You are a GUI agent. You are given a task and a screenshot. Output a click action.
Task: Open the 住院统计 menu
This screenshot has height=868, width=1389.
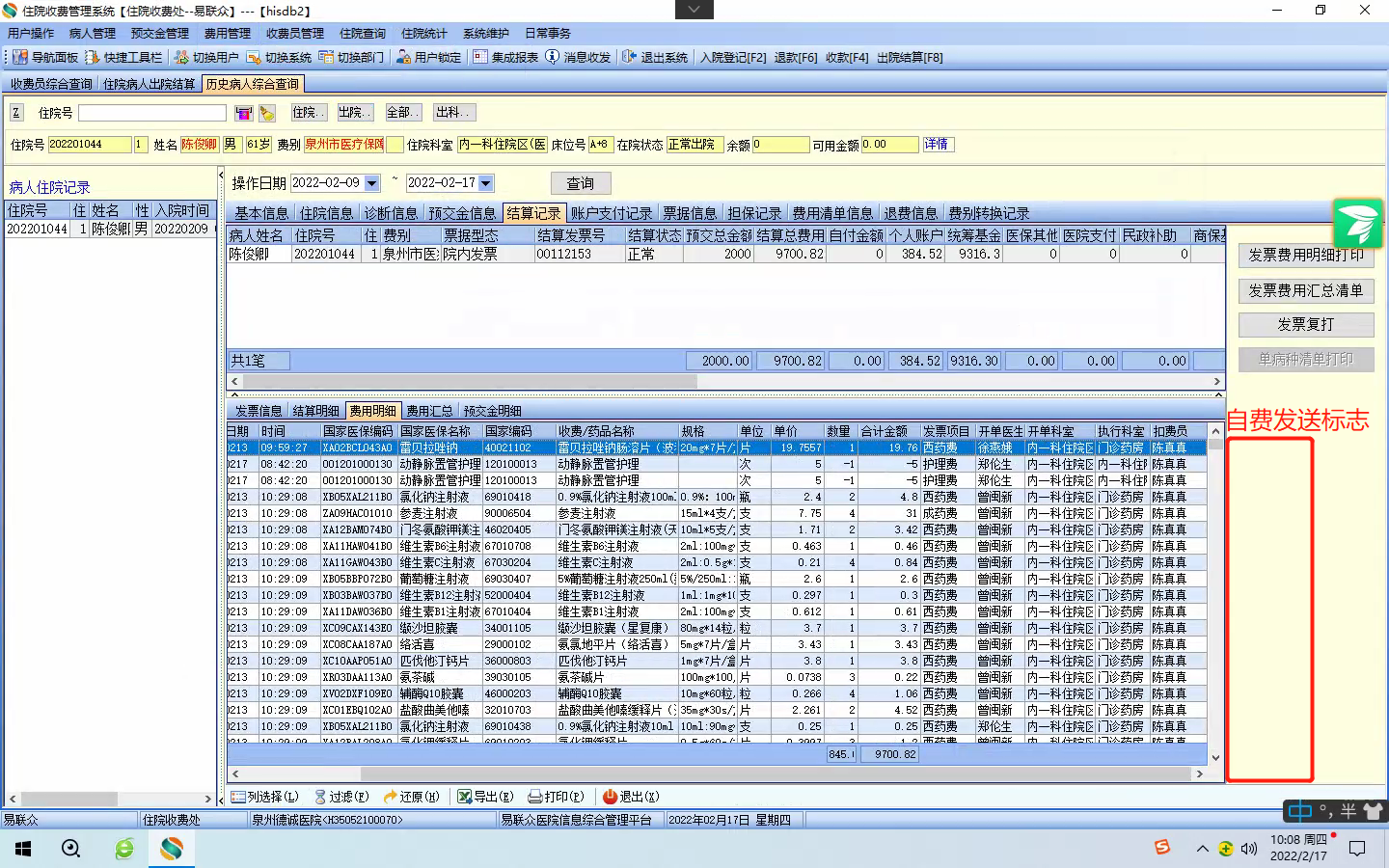pos(423,34)
